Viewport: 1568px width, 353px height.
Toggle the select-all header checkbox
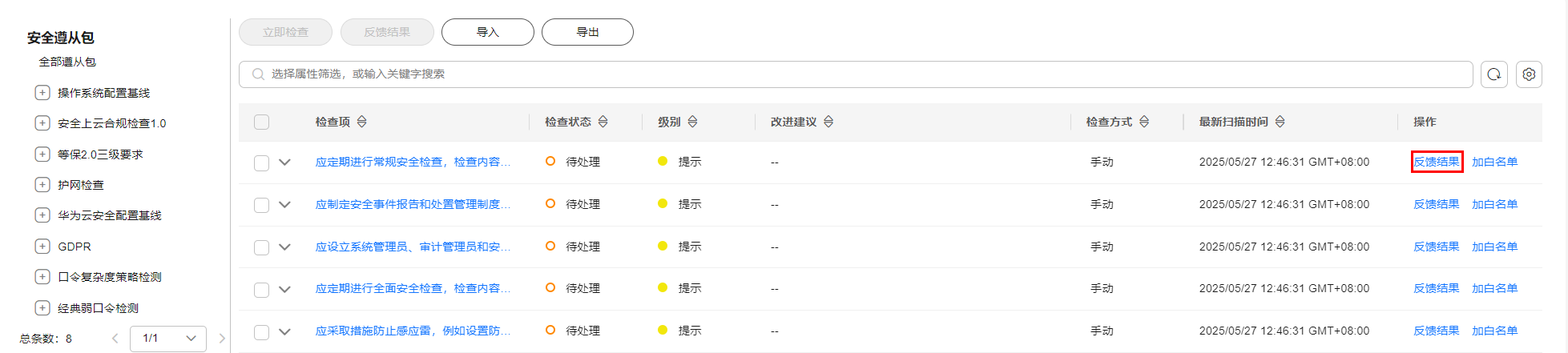tap(261, 122)
